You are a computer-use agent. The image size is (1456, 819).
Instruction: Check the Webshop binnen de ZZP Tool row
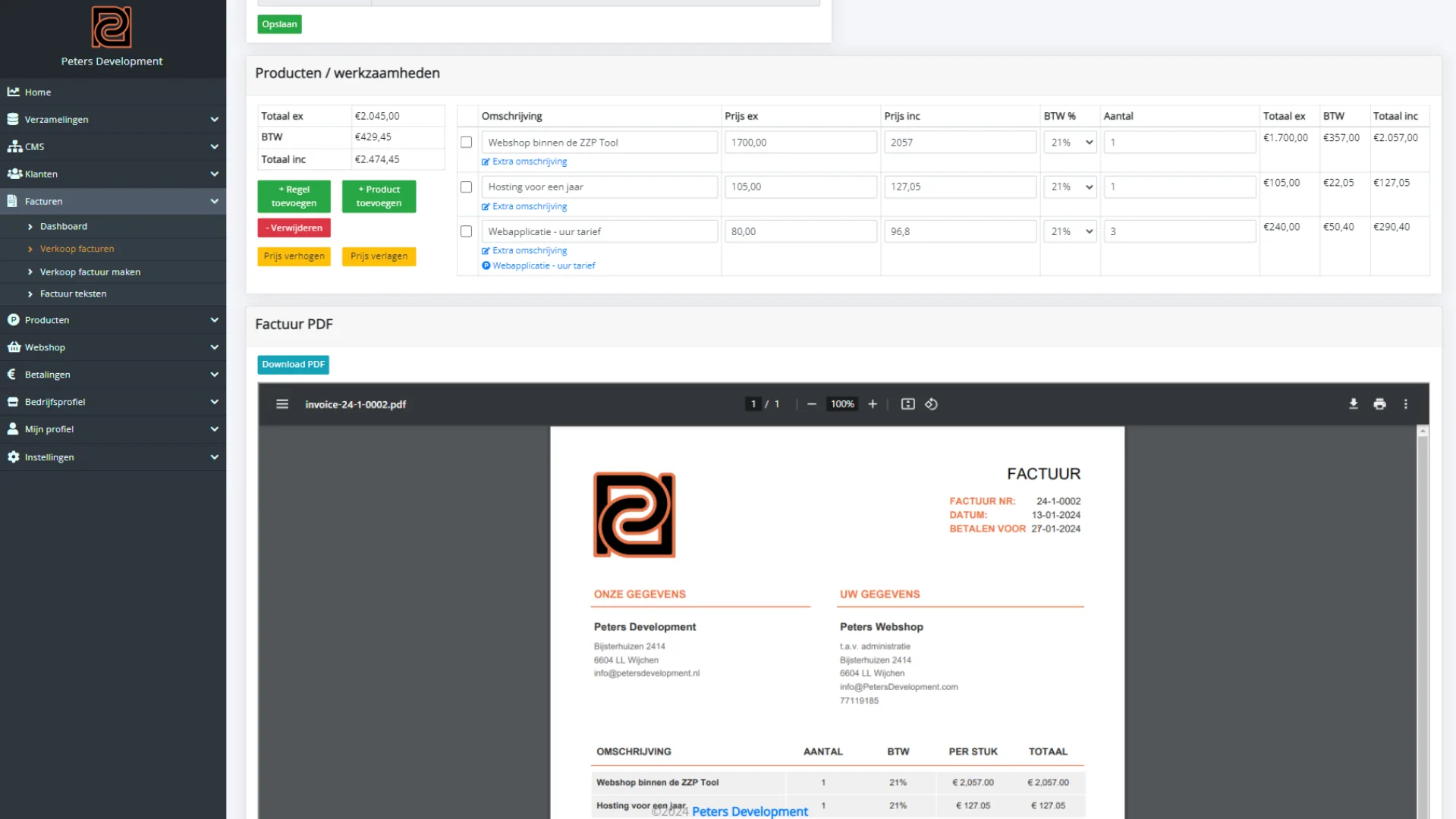coord(466,142)
